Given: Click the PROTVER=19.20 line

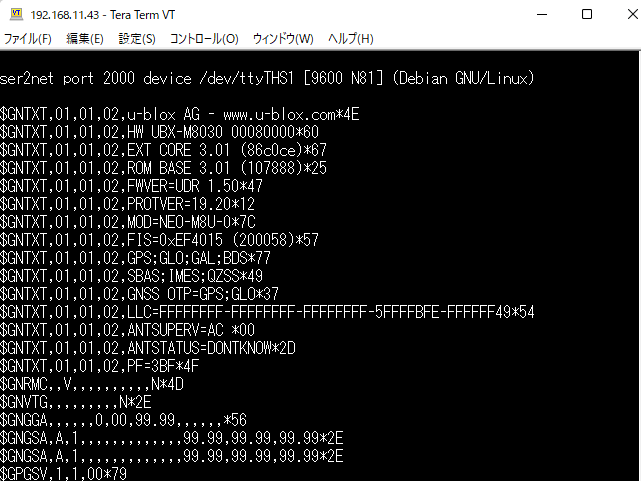Looking at the screenshot, I should [128, 204].
